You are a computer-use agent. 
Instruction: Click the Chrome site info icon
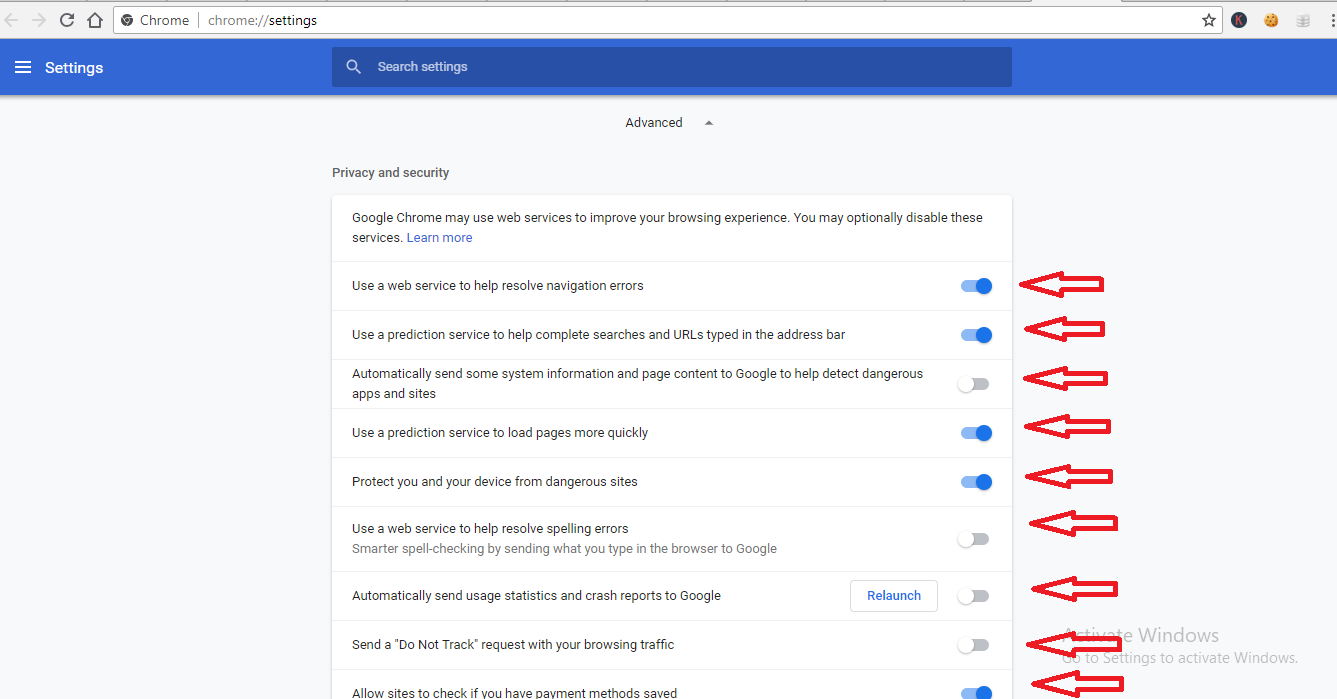click(x=127, y=20)
